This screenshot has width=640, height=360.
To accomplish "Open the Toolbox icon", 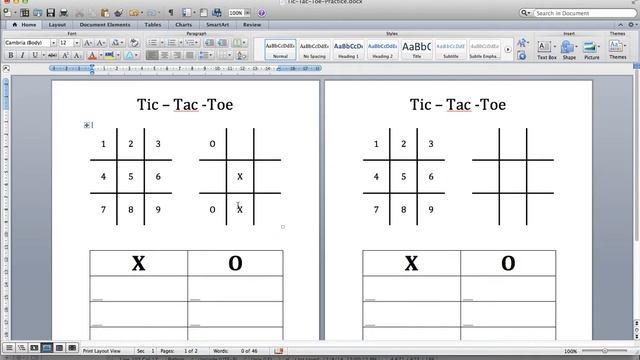I will 204,13.
